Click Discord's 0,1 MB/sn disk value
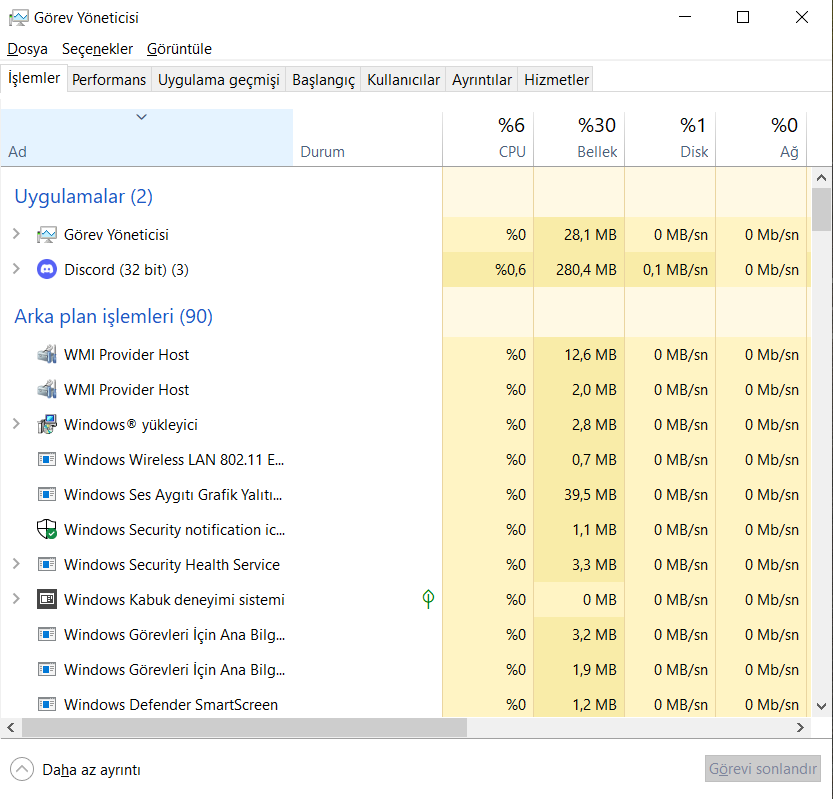Image resolution: width=833 pixels, height=799 pixels. (x=675, y=270)
